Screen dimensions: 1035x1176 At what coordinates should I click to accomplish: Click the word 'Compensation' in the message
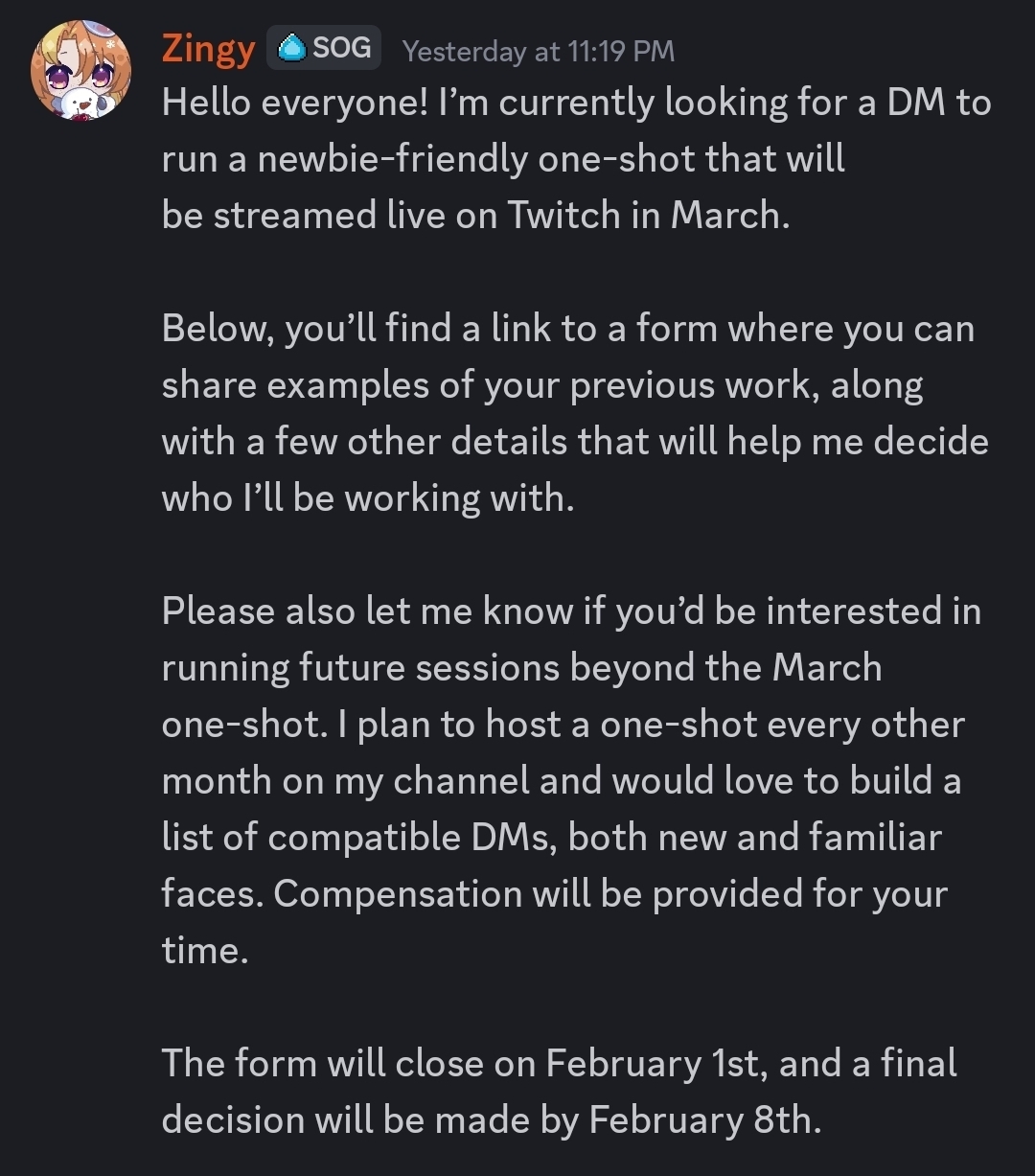396,894
